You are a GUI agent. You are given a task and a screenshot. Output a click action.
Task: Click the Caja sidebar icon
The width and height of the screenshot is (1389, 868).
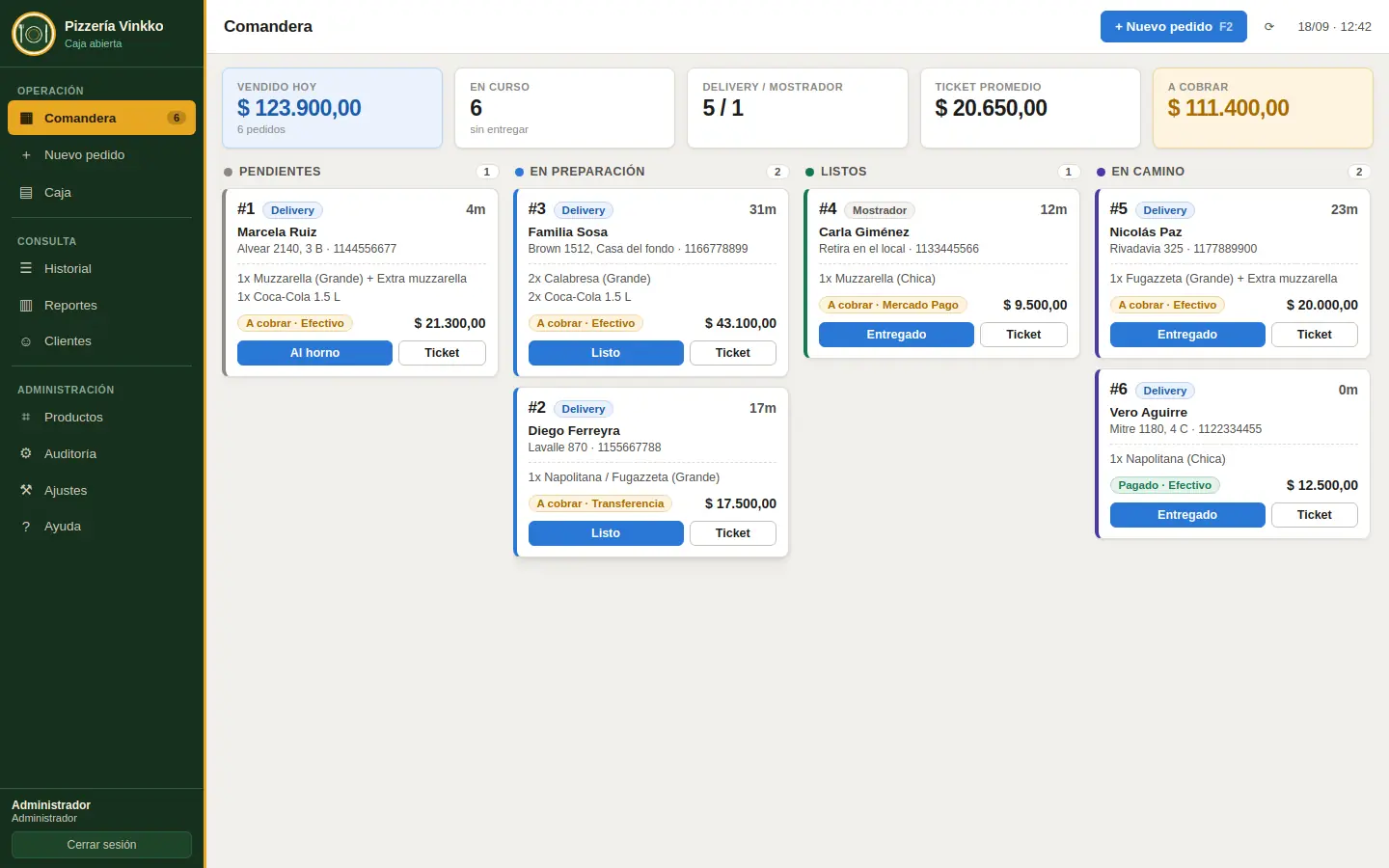click(x=26, y=193)
